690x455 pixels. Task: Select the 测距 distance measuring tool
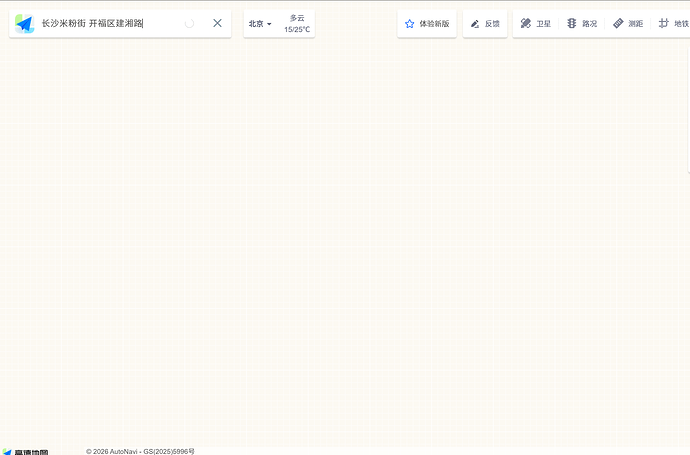[628, 23]
